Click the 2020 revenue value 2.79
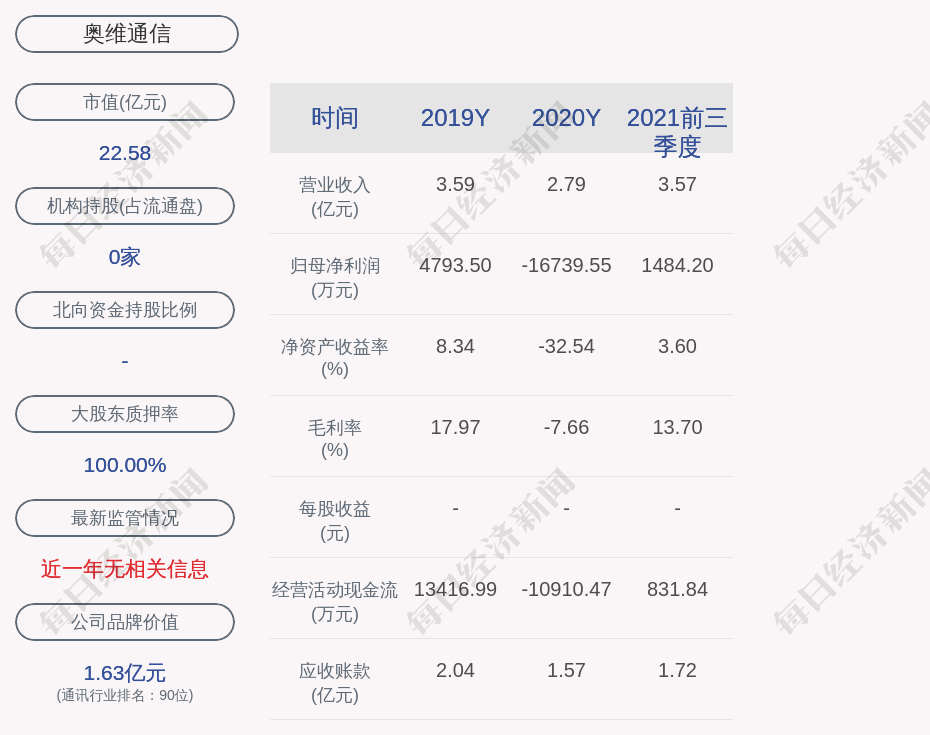Image resolution: width=930 pixels, height=735 pixels. coord(566,184)
